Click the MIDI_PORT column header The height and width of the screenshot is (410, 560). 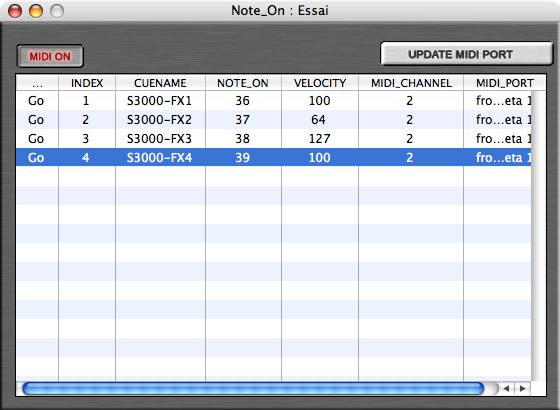505,83
